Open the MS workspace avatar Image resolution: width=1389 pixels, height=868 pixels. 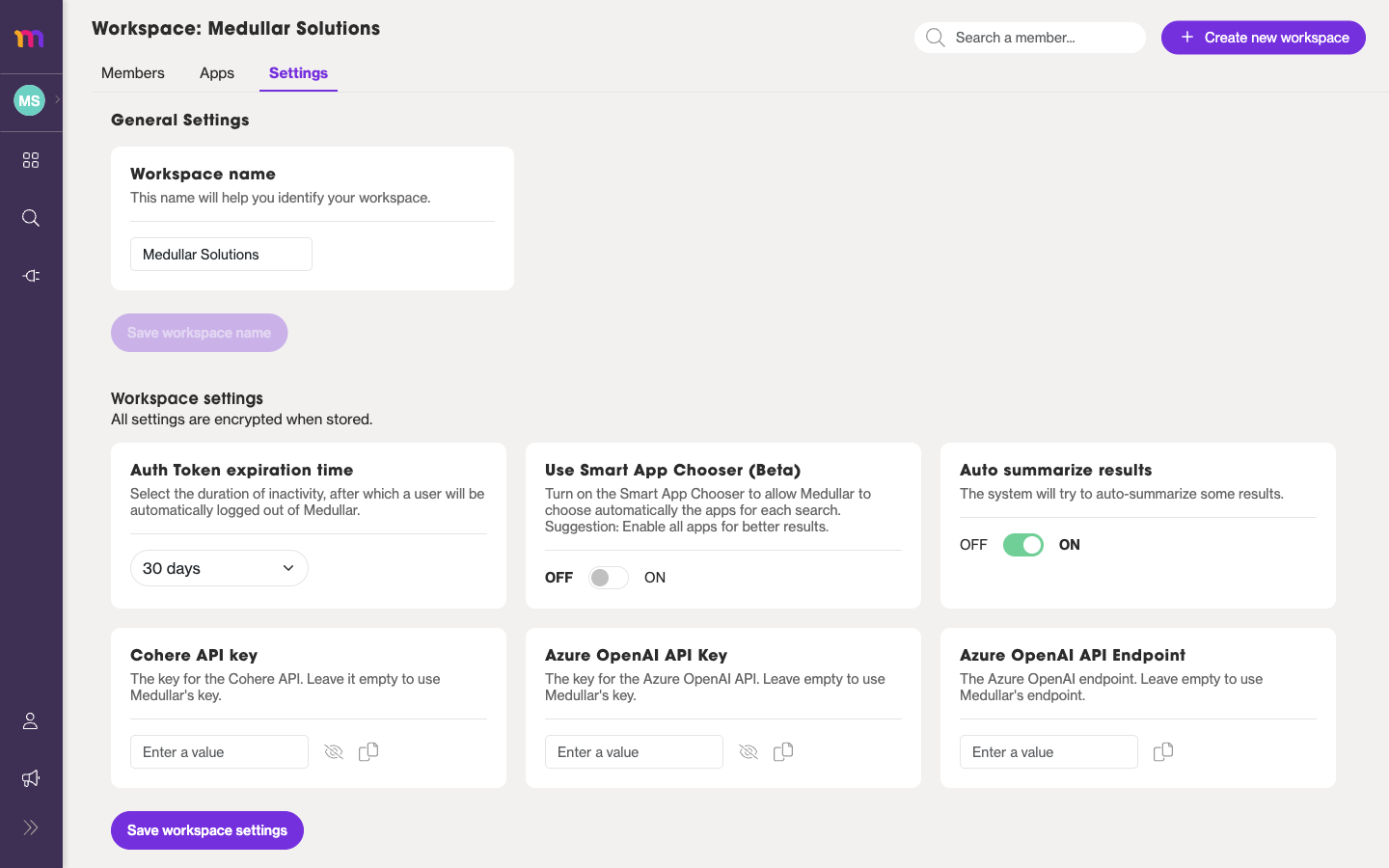tap(29, 100)
